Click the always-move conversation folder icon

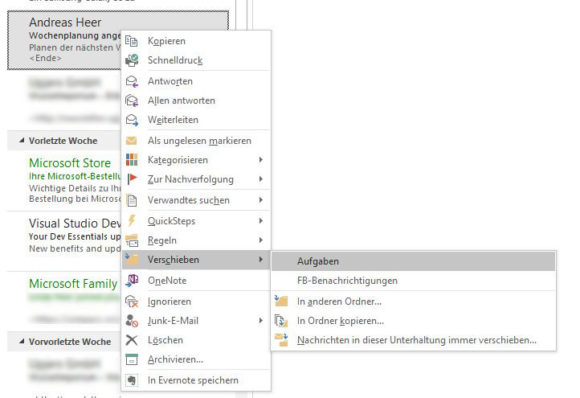pos(281,340)
